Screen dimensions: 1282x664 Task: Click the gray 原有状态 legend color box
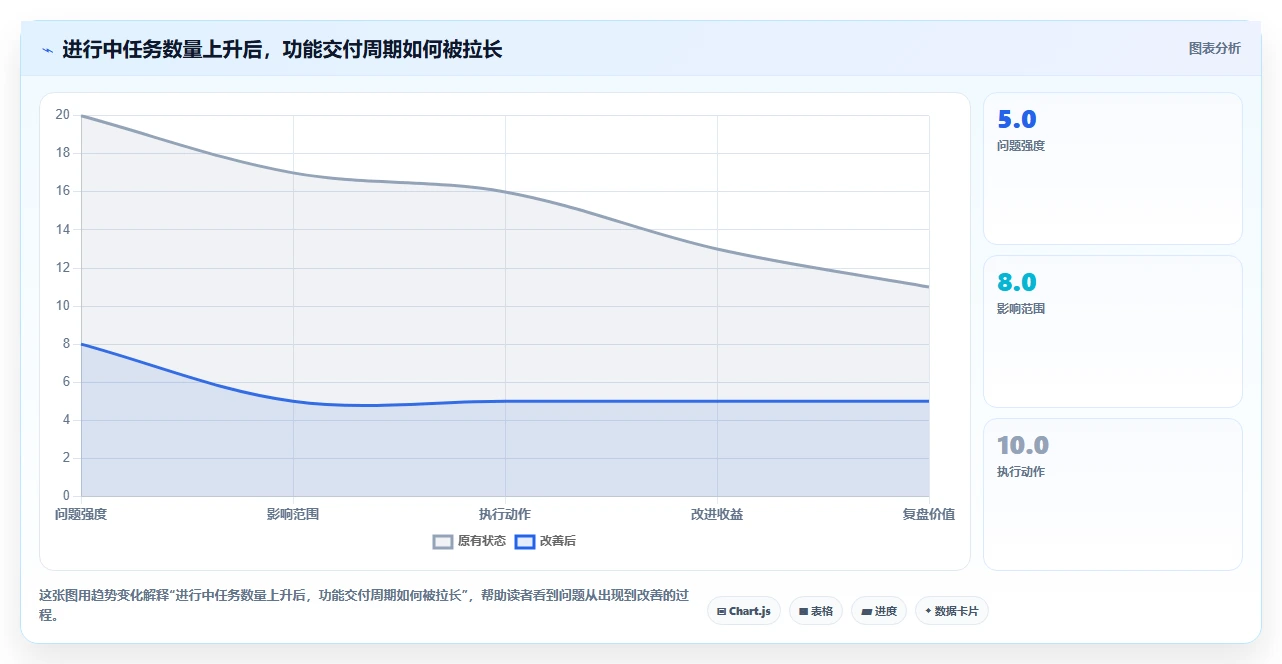click(x=443, y=542)
